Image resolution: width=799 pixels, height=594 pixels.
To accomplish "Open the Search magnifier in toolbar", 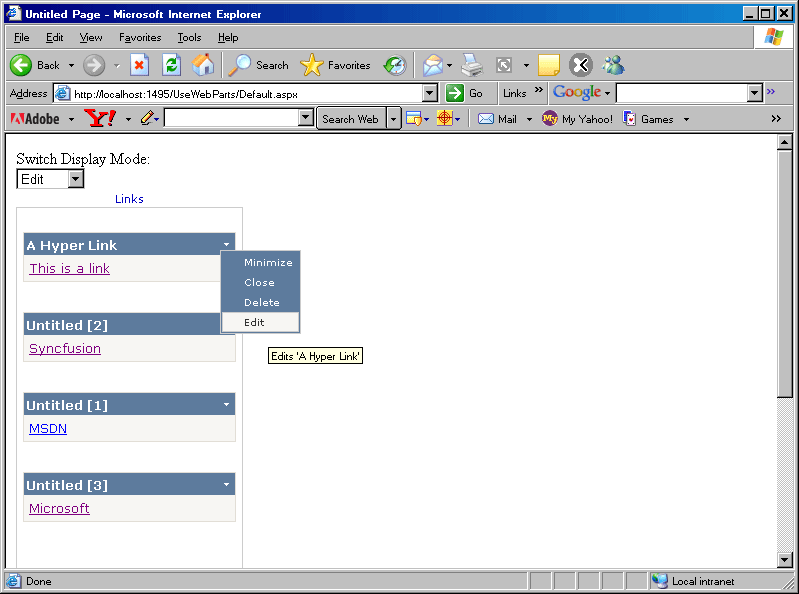I will (240, 65).
